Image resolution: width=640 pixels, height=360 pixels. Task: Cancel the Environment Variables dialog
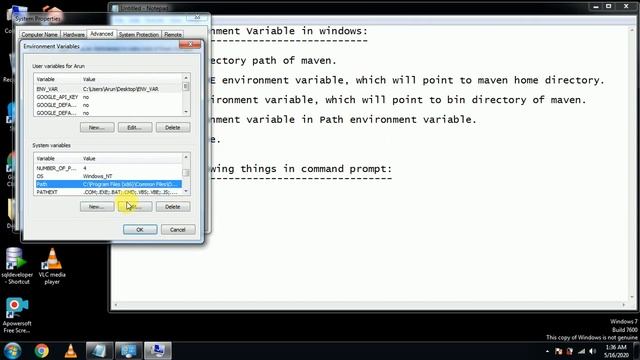(x=178, y=229)
